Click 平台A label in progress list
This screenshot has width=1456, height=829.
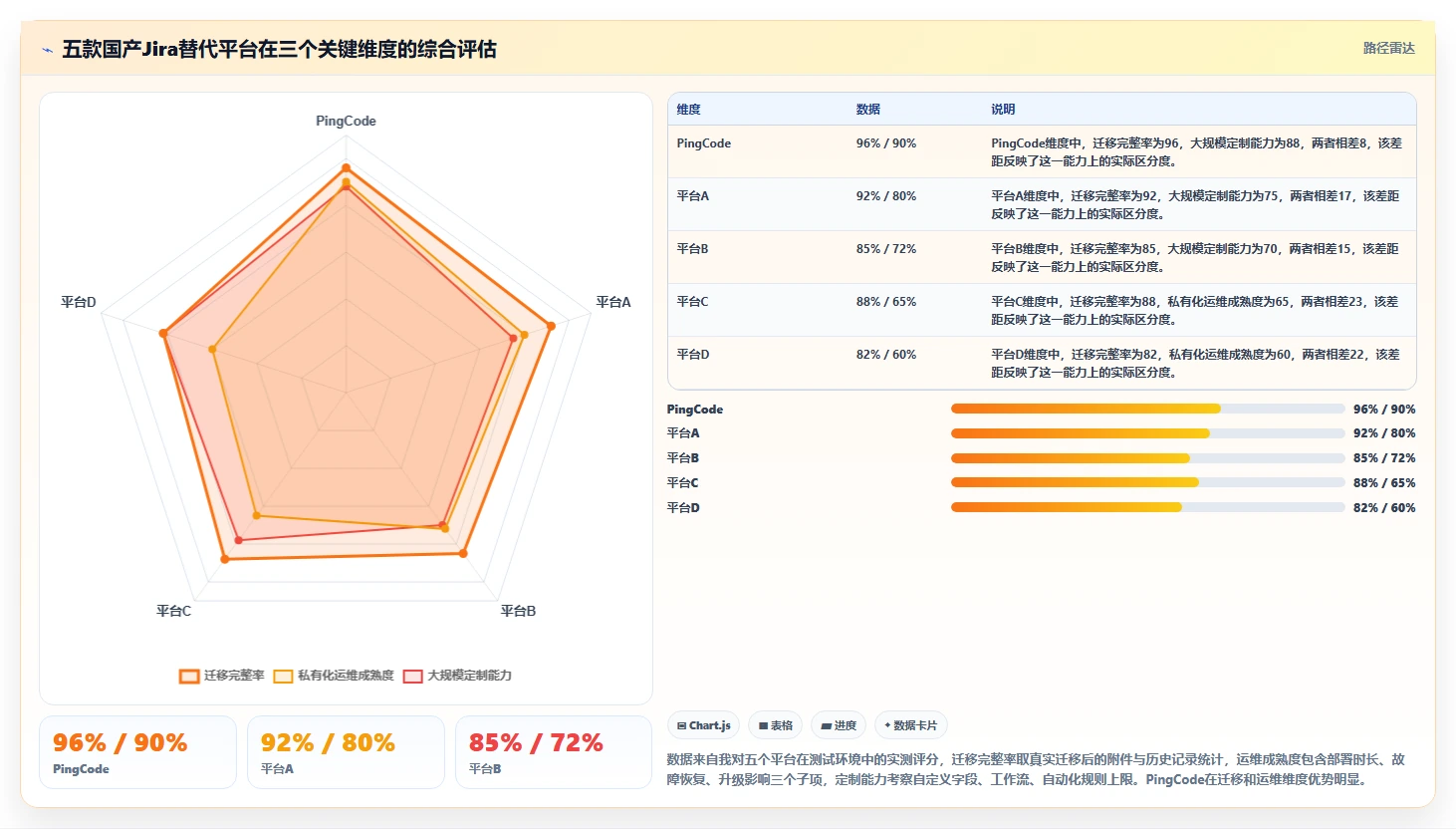pos(683,433)
